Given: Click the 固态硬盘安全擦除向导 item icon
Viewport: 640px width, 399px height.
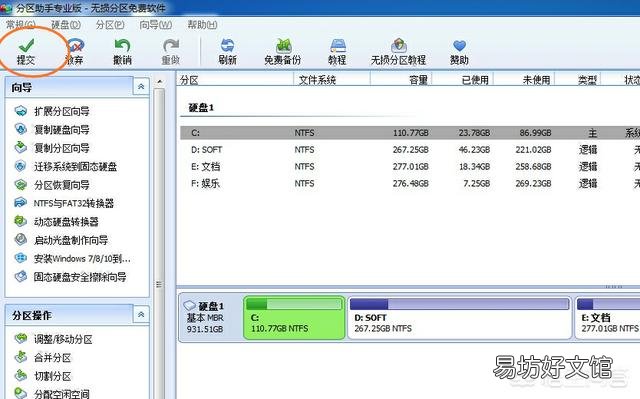Looking at the screenshot, I should (20, 276).
